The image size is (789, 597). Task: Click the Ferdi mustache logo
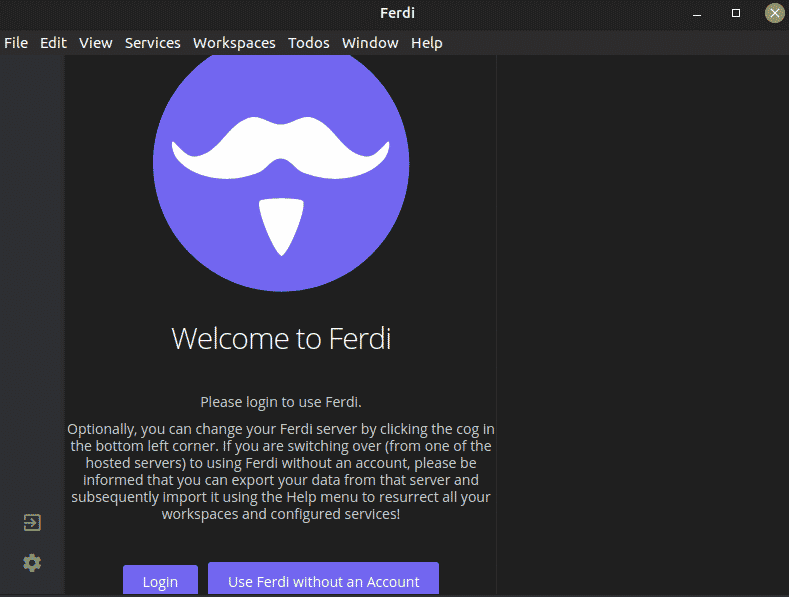[281, 173]
